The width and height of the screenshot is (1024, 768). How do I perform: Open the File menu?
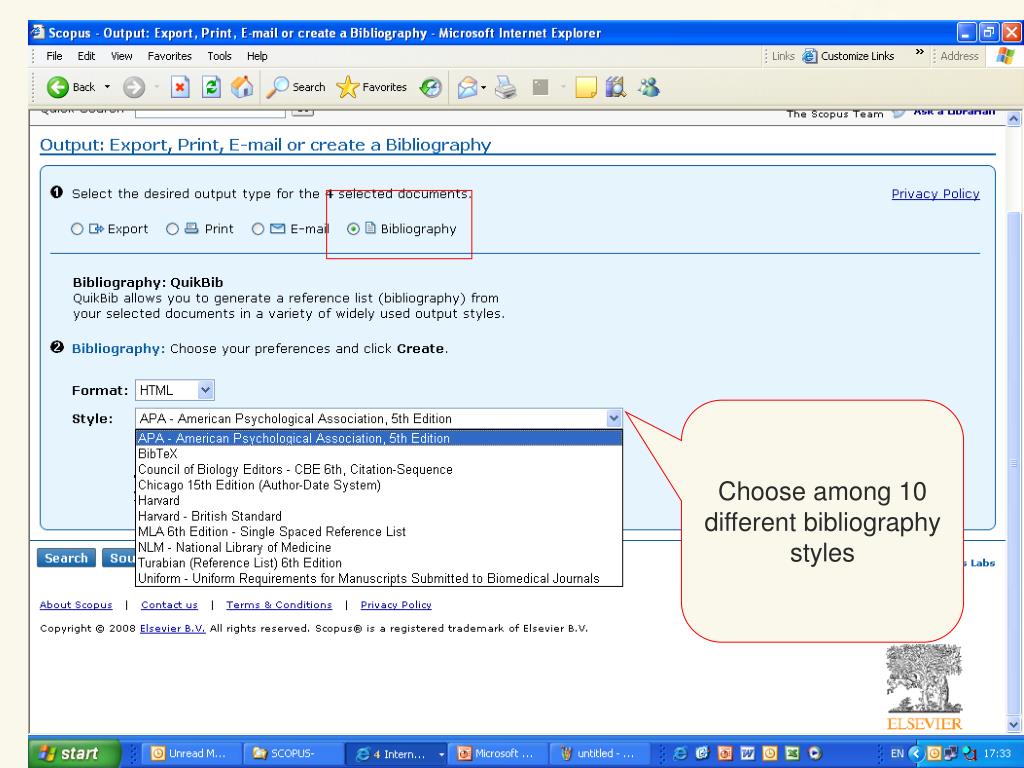coord(54,56)
